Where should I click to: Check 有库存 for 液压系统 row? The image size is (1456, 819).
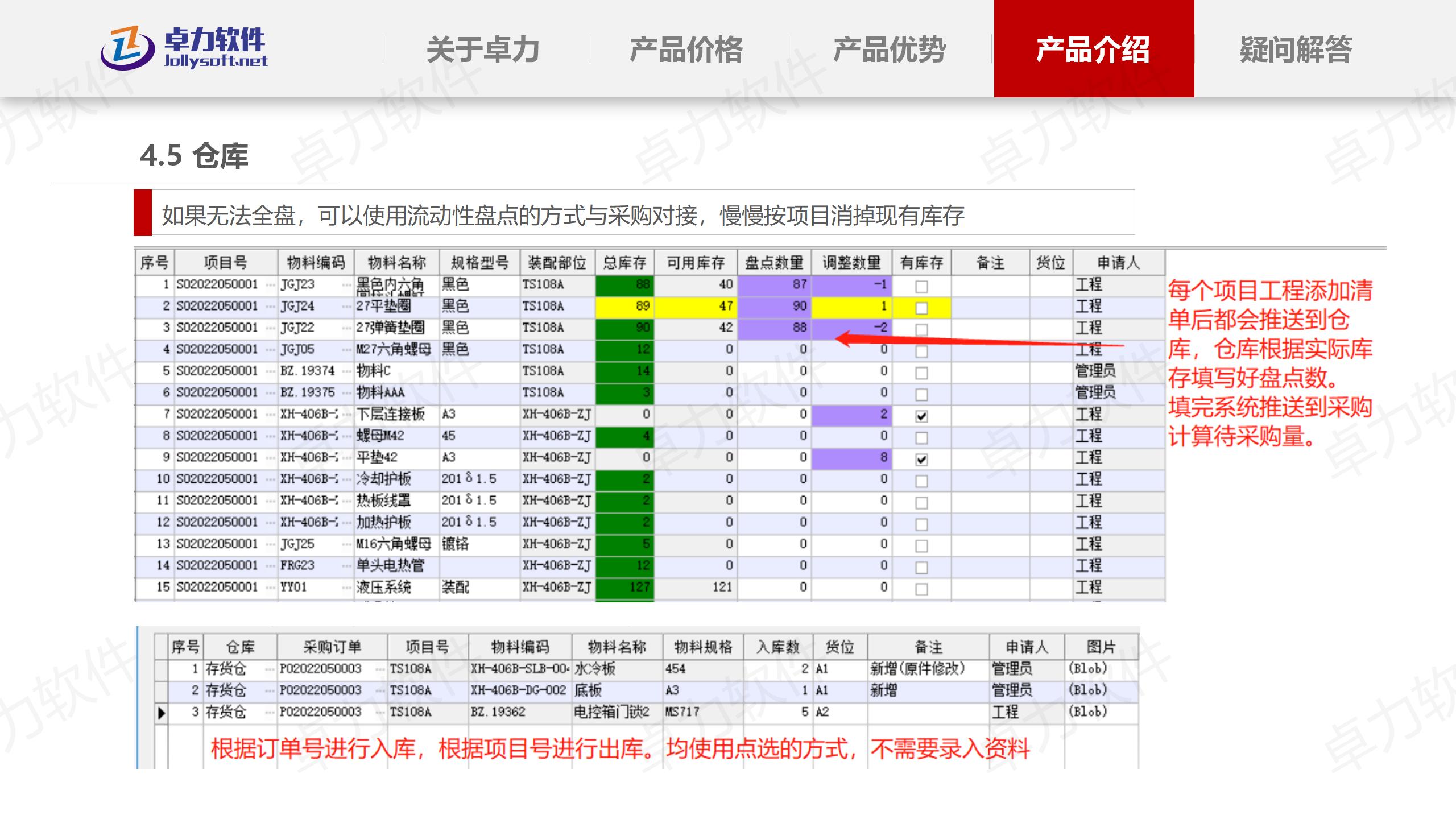coord(921,589)
